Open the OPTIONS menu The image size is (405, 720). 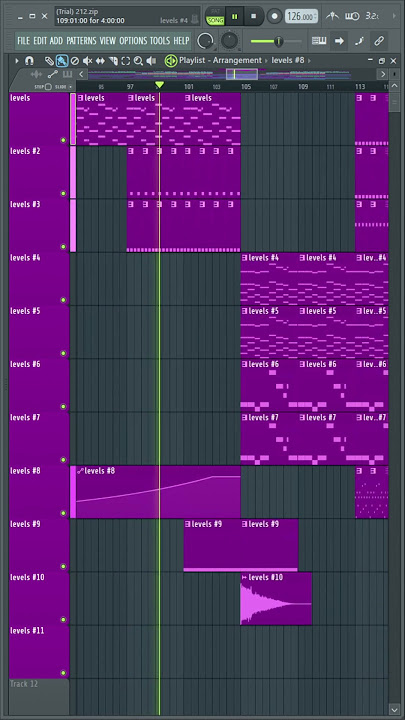tap(133, 41)
